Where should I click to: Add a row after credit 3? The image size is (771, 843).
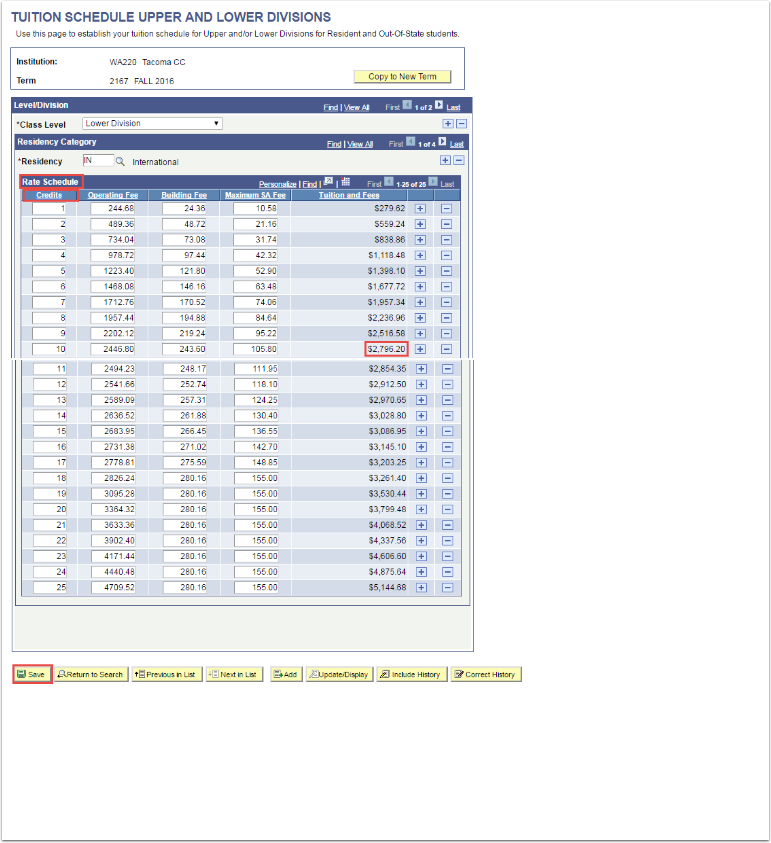point(420,240)
